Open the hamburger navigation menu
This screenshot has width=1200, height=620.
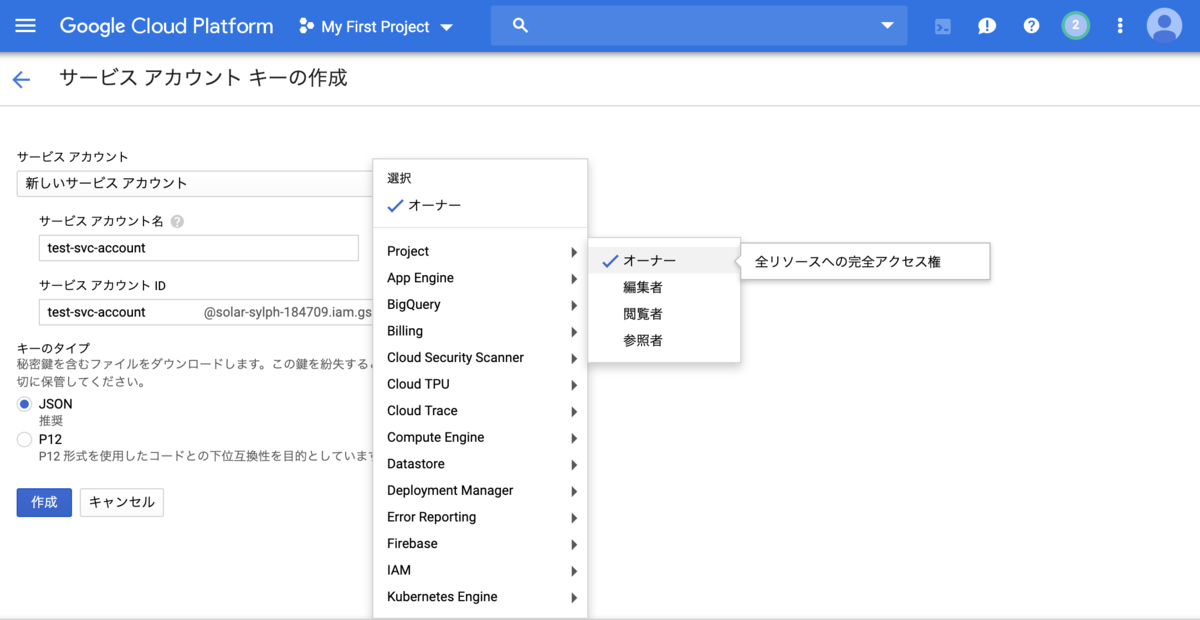point(25,26)
